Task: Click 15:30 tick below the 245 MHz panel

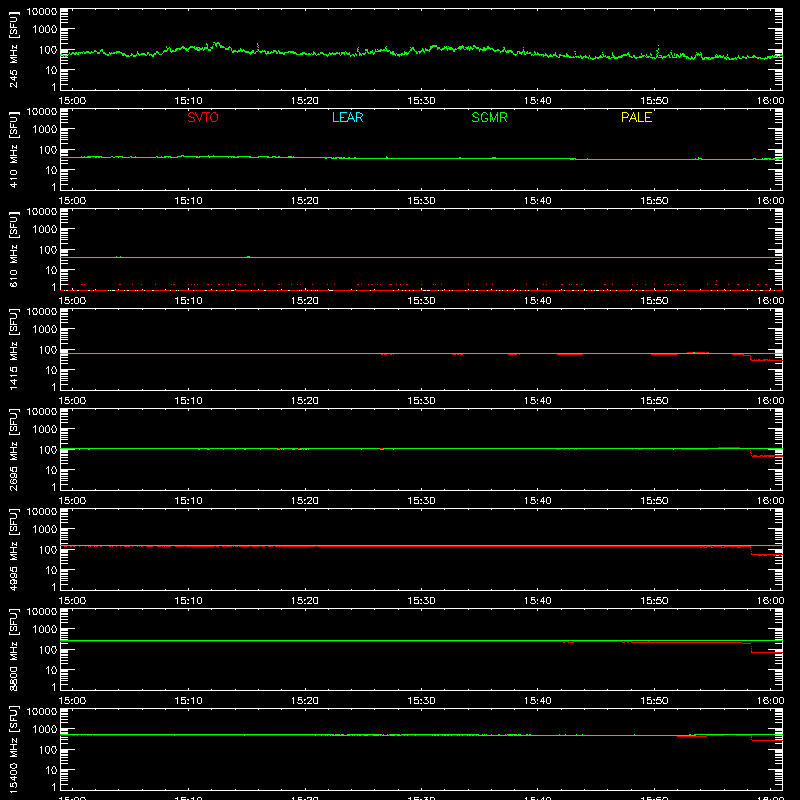Action: coord(421,101)
